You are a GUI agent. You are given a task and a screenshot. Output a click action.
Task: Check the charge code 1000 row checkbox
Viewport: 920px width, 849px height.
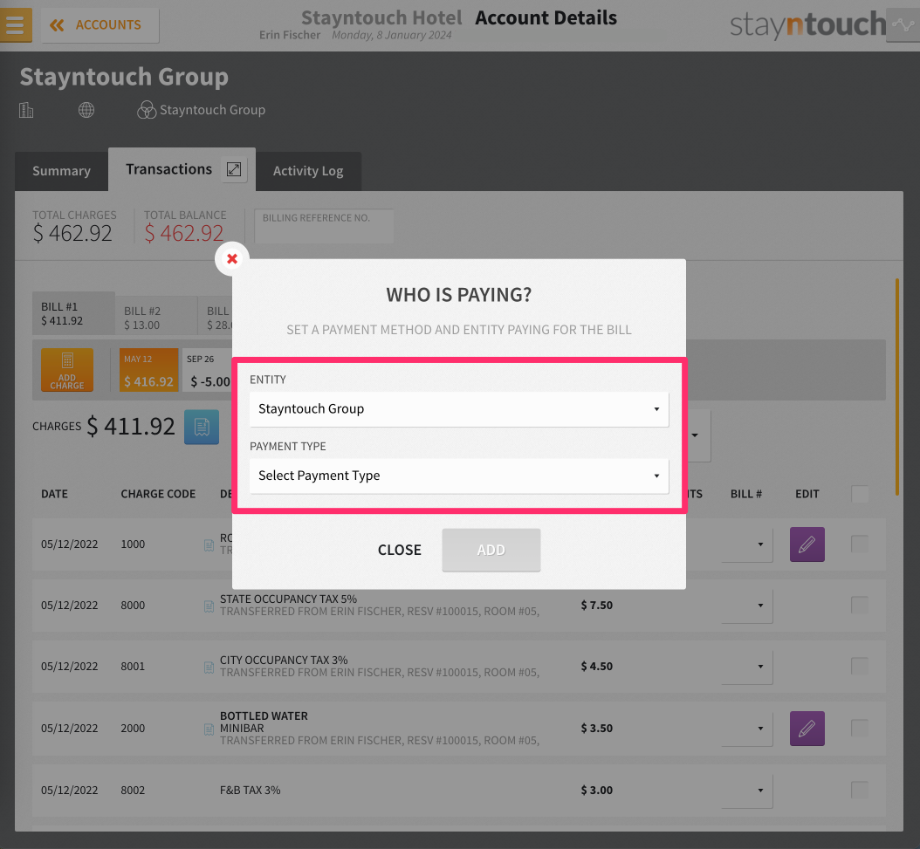(860, 544)
